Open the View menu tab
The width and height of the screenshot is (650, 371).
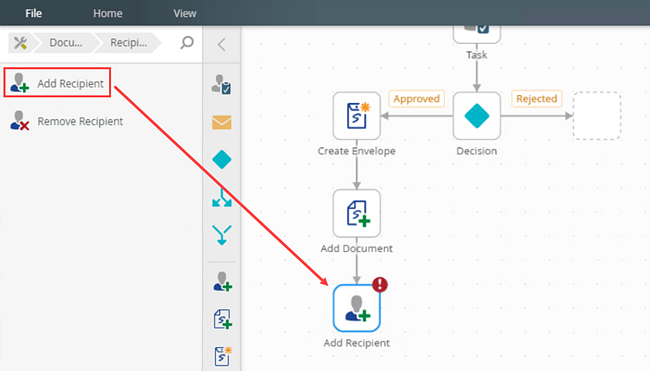pyautogui.click(x=184, y=13)
